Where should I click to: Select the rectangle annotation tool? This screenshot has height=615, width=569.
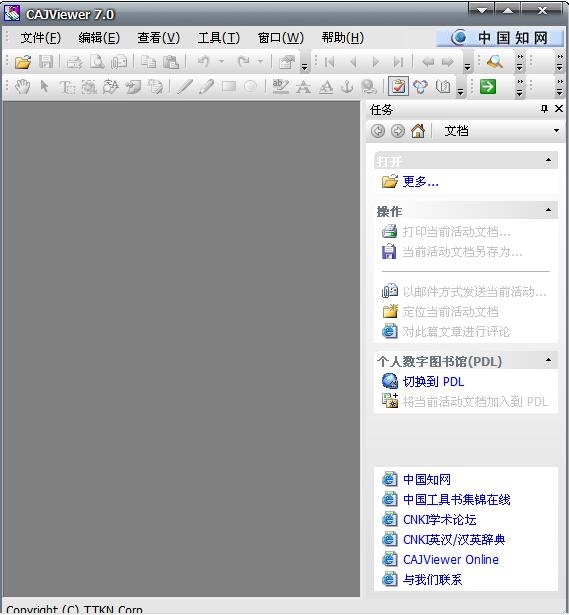pos(229,86)
